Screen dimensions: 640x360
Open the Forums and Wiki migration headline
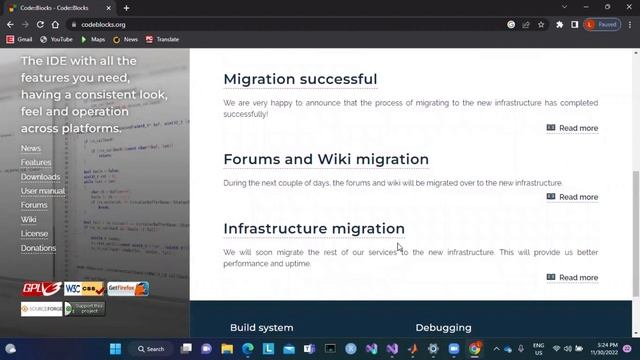[326, 159]
